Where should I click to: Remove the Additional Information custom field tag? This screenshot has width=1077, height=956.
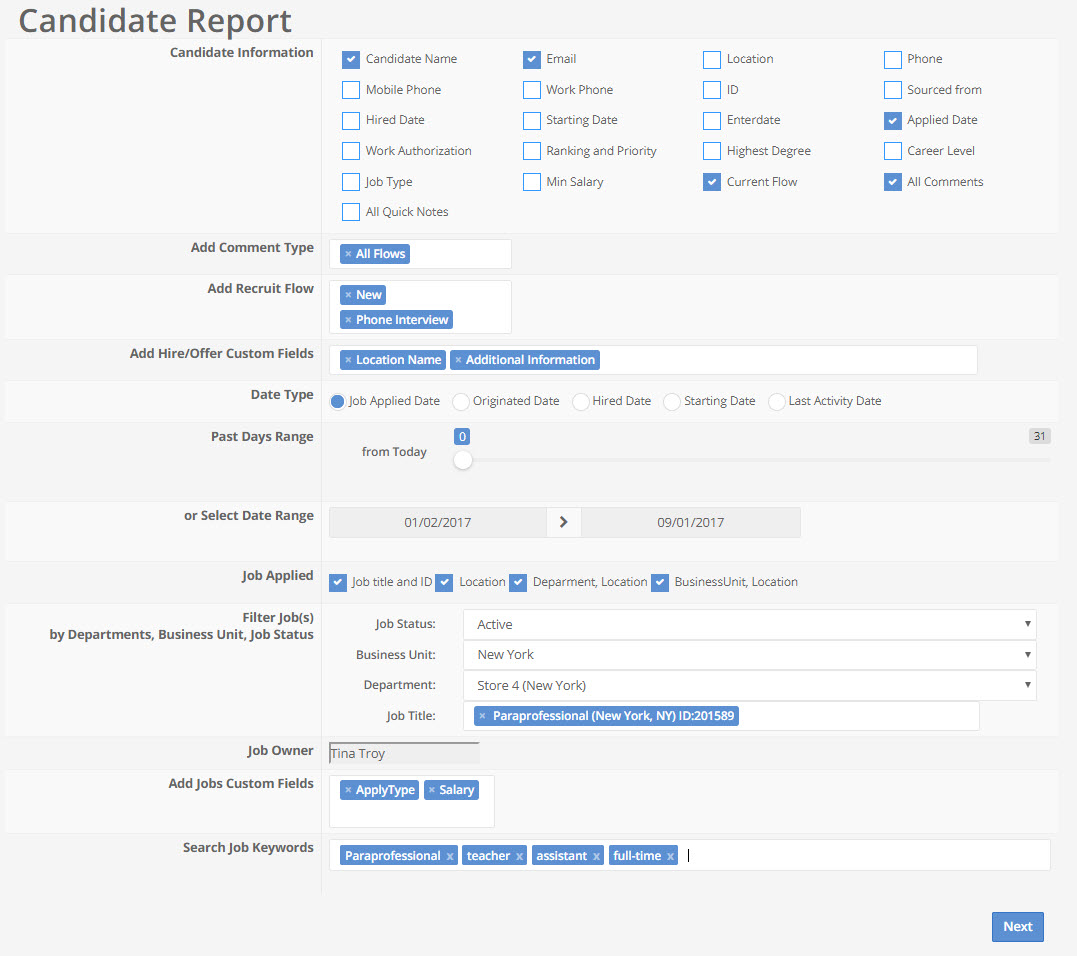tap(459, 359)
